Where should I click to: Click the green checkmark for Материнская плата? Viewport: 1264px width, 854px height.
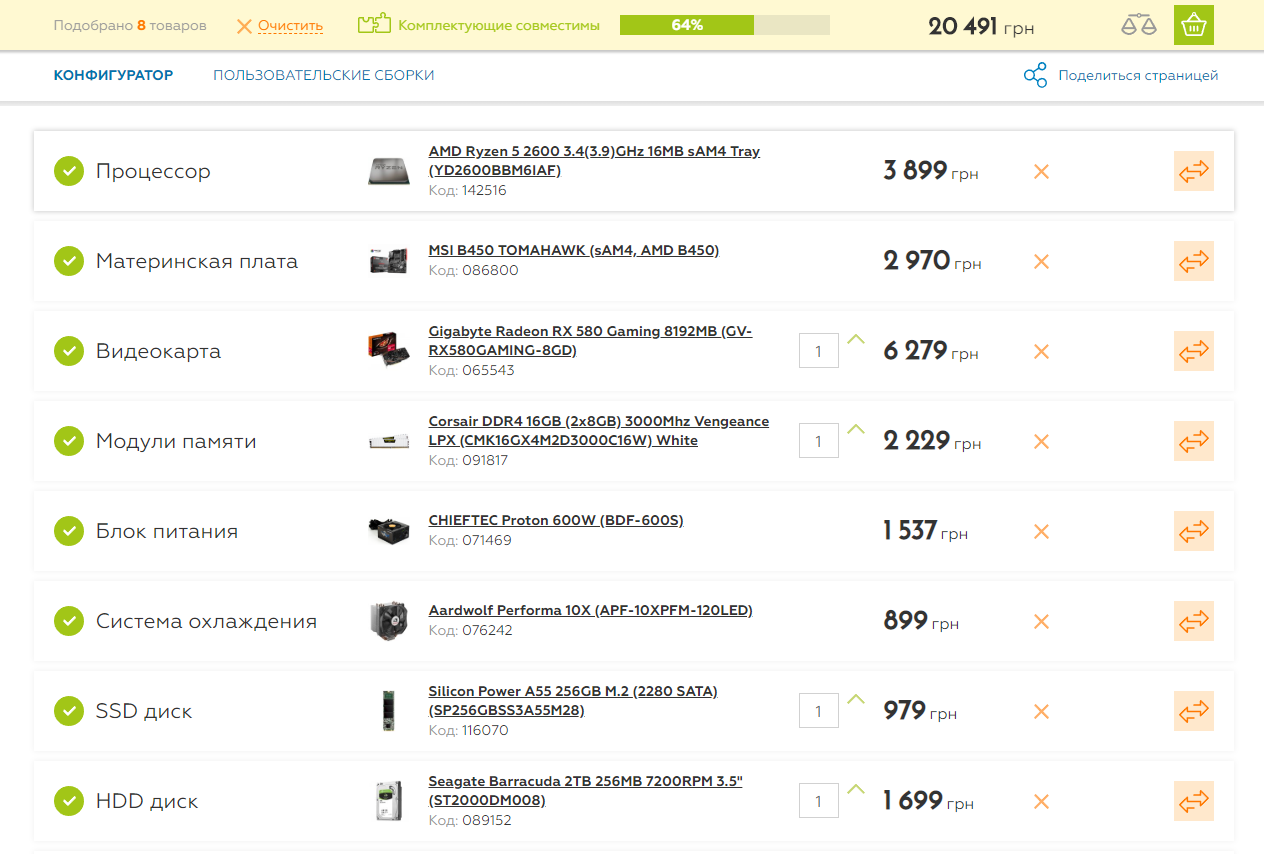tap(69, 261)
